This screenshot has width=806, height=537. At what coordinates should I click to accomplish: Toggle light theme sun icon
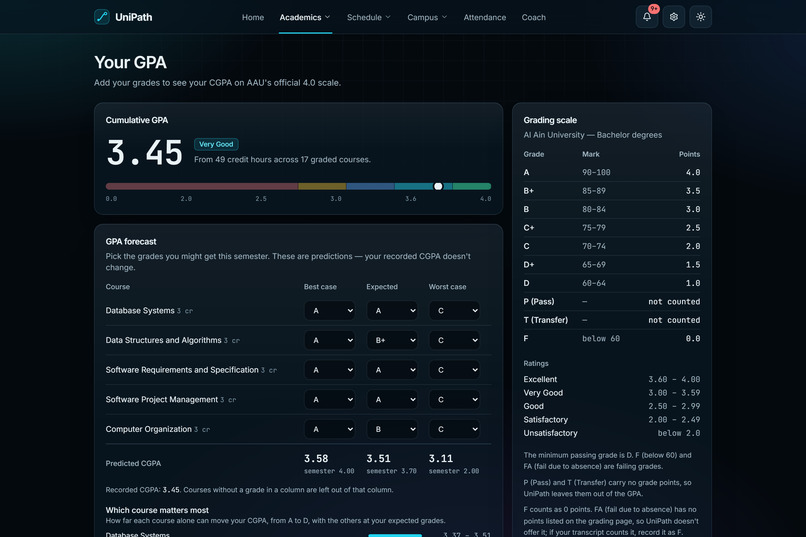(x=700, y=17)
